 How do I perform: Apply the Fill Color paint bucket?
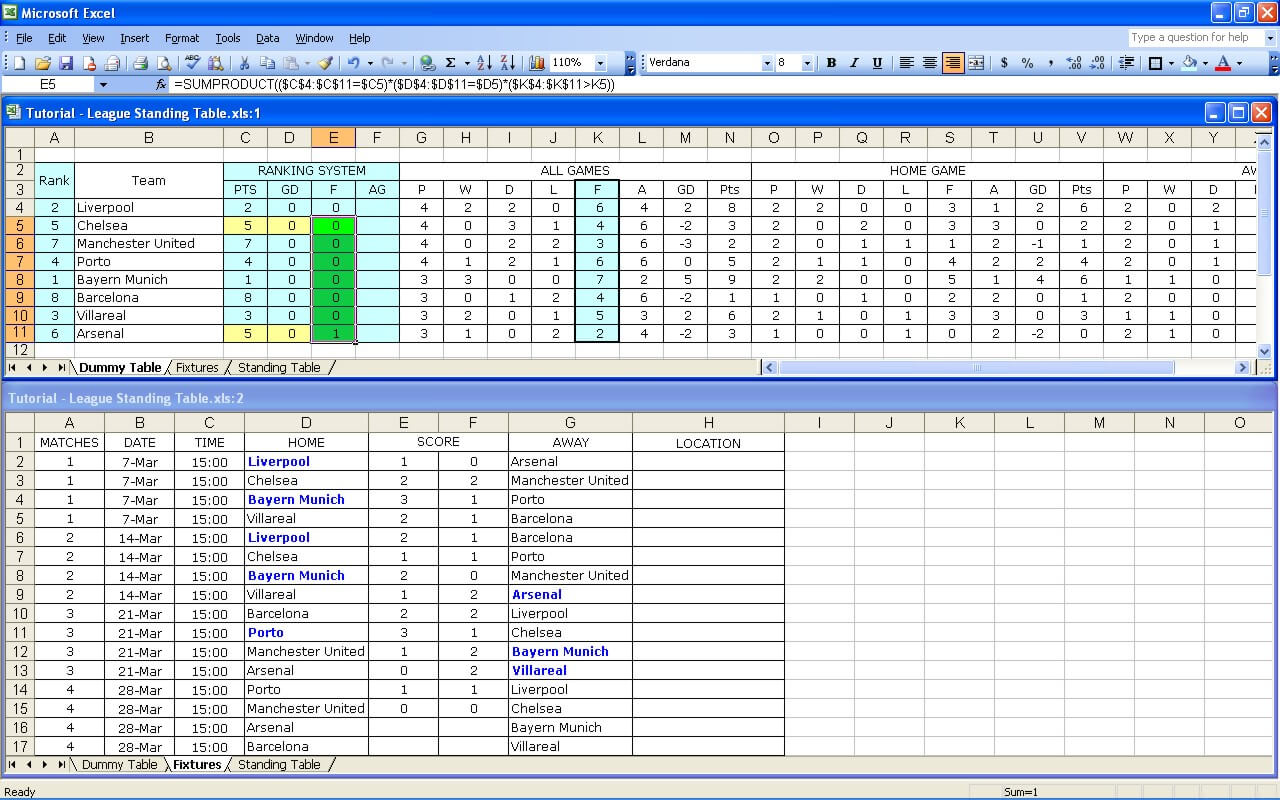[x=1189, y=63]
